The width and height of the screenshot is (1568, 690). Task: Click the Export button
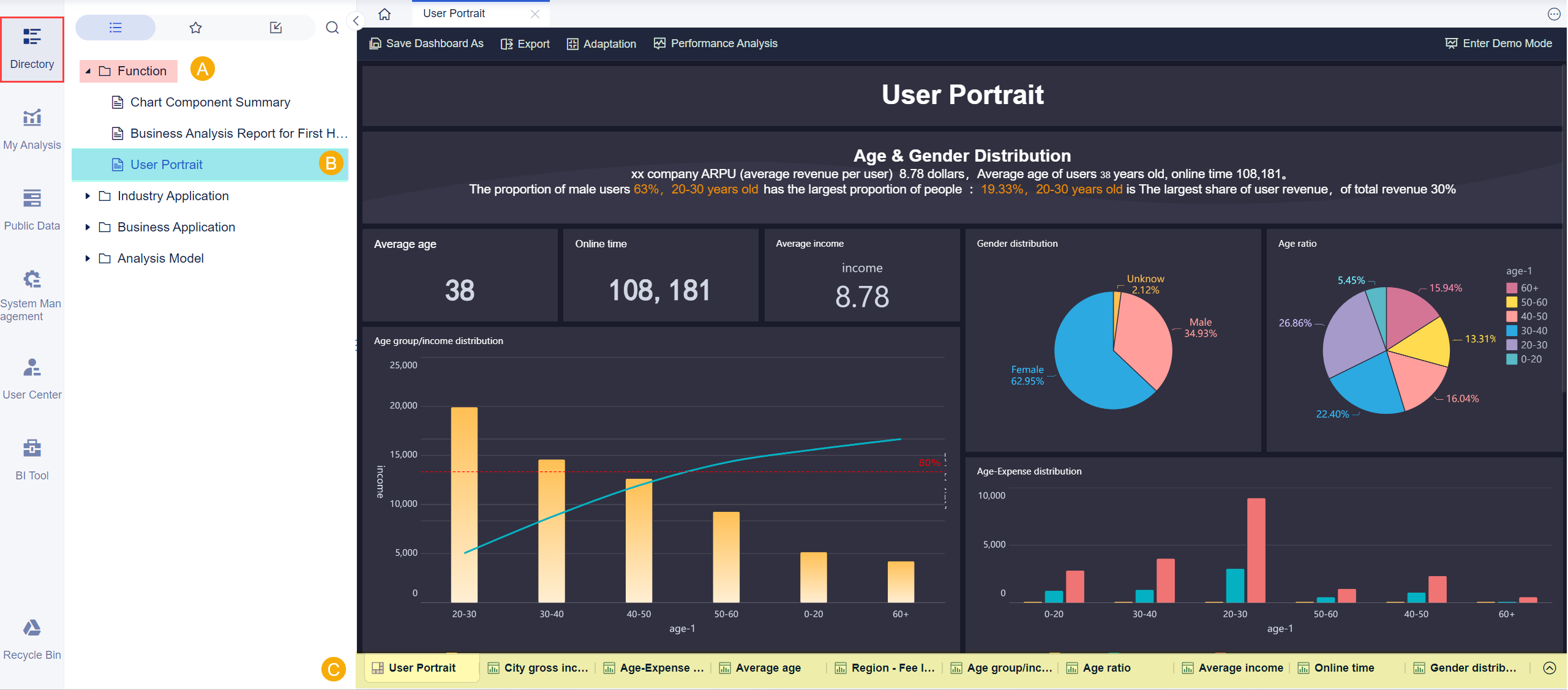525,43
